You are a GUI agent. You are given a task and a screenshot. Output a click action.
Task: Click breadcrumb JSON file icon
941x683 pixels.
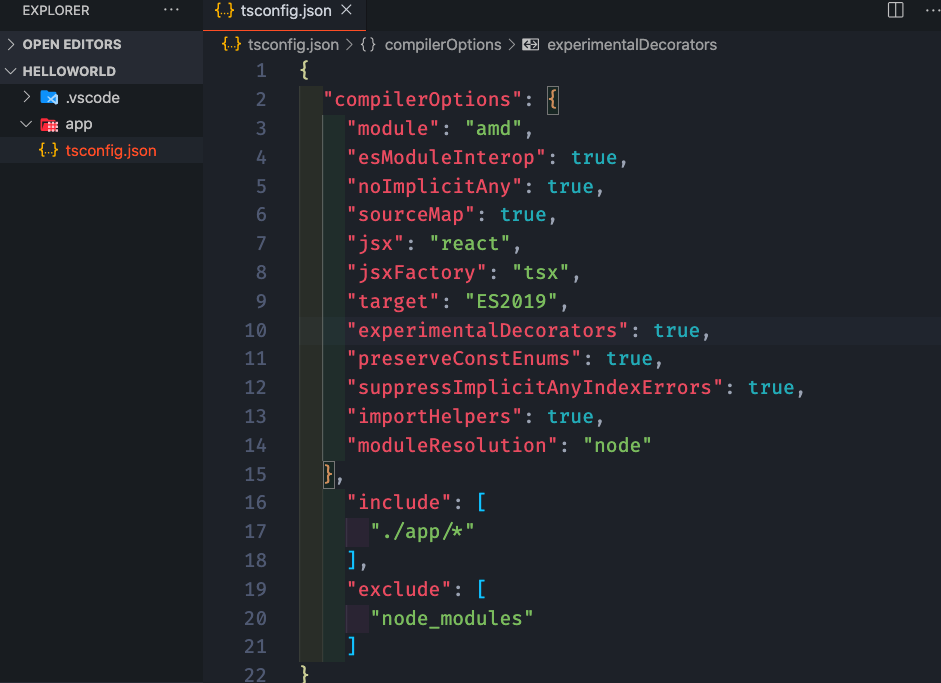point(231,44)
